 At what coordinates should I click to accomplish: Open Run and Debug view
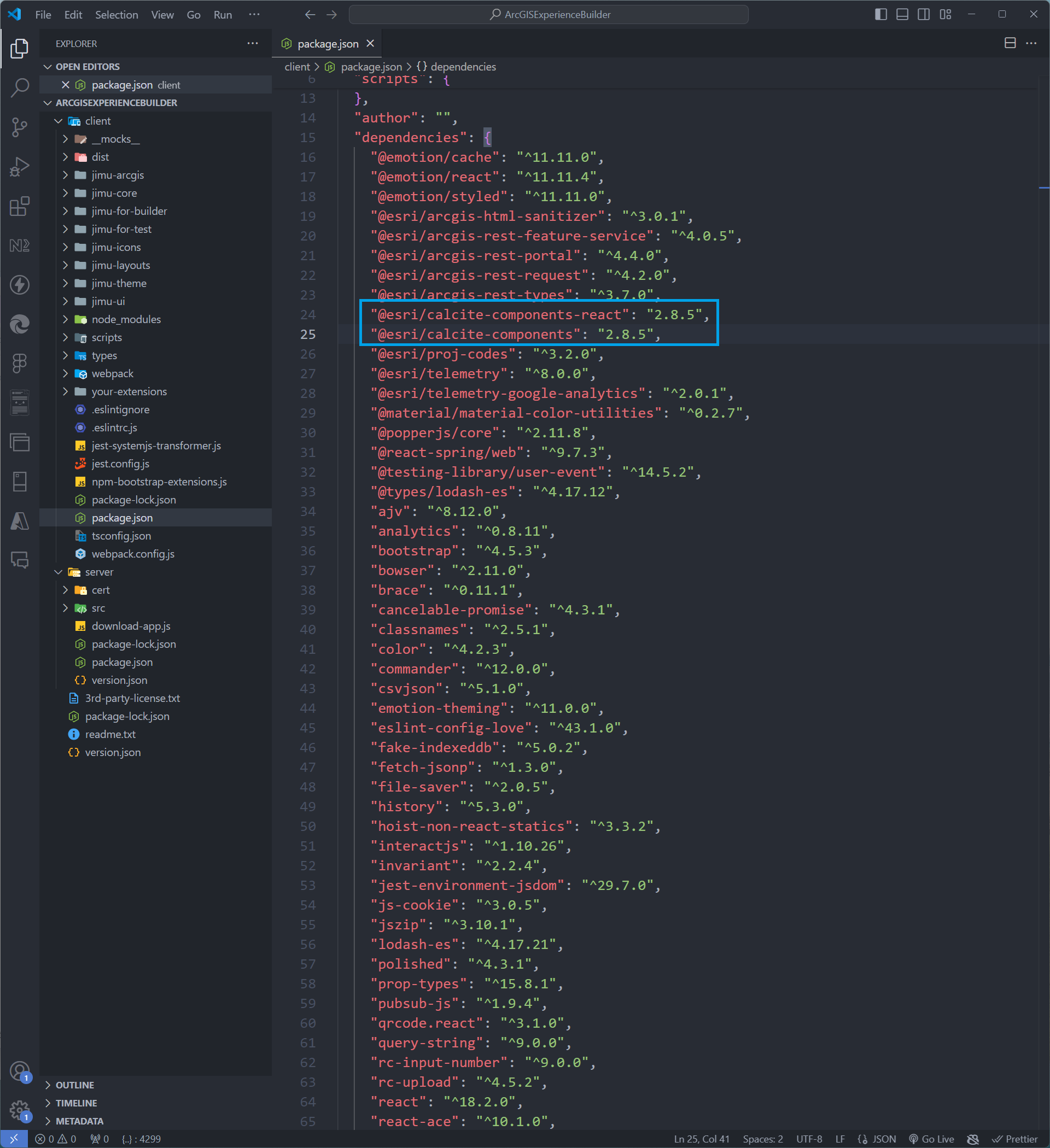[x=20, y=166]
